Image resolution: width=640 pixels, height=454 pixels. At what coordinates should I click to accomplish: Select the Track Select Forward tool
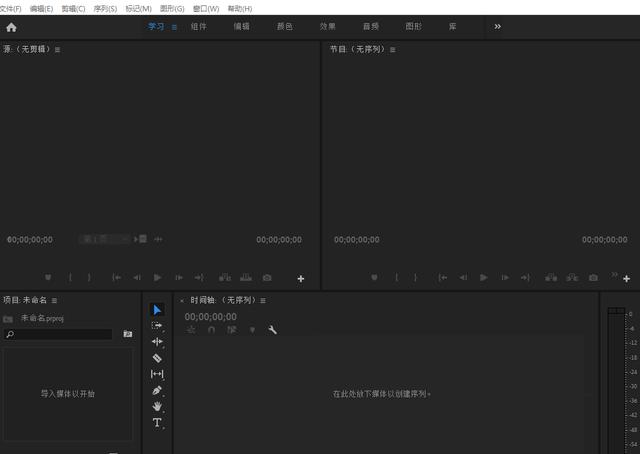click(157, 326)
